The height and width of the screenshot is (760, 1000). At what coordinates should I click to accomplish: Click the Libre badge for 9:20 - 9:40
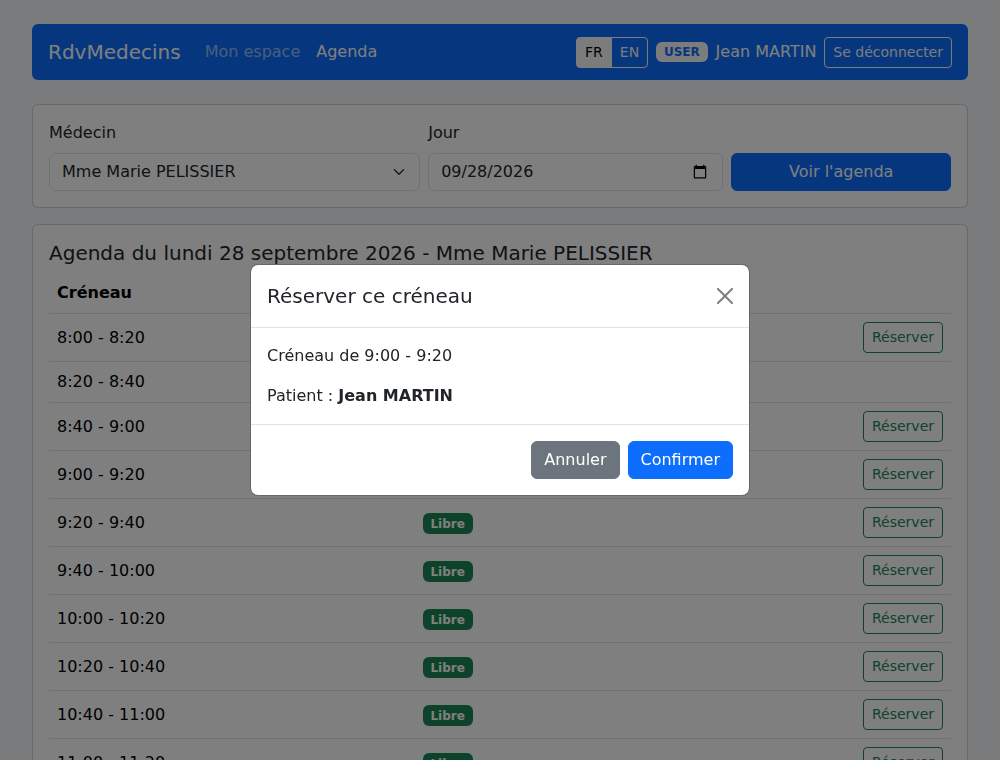pyautogui.click(x=448, y=523)
